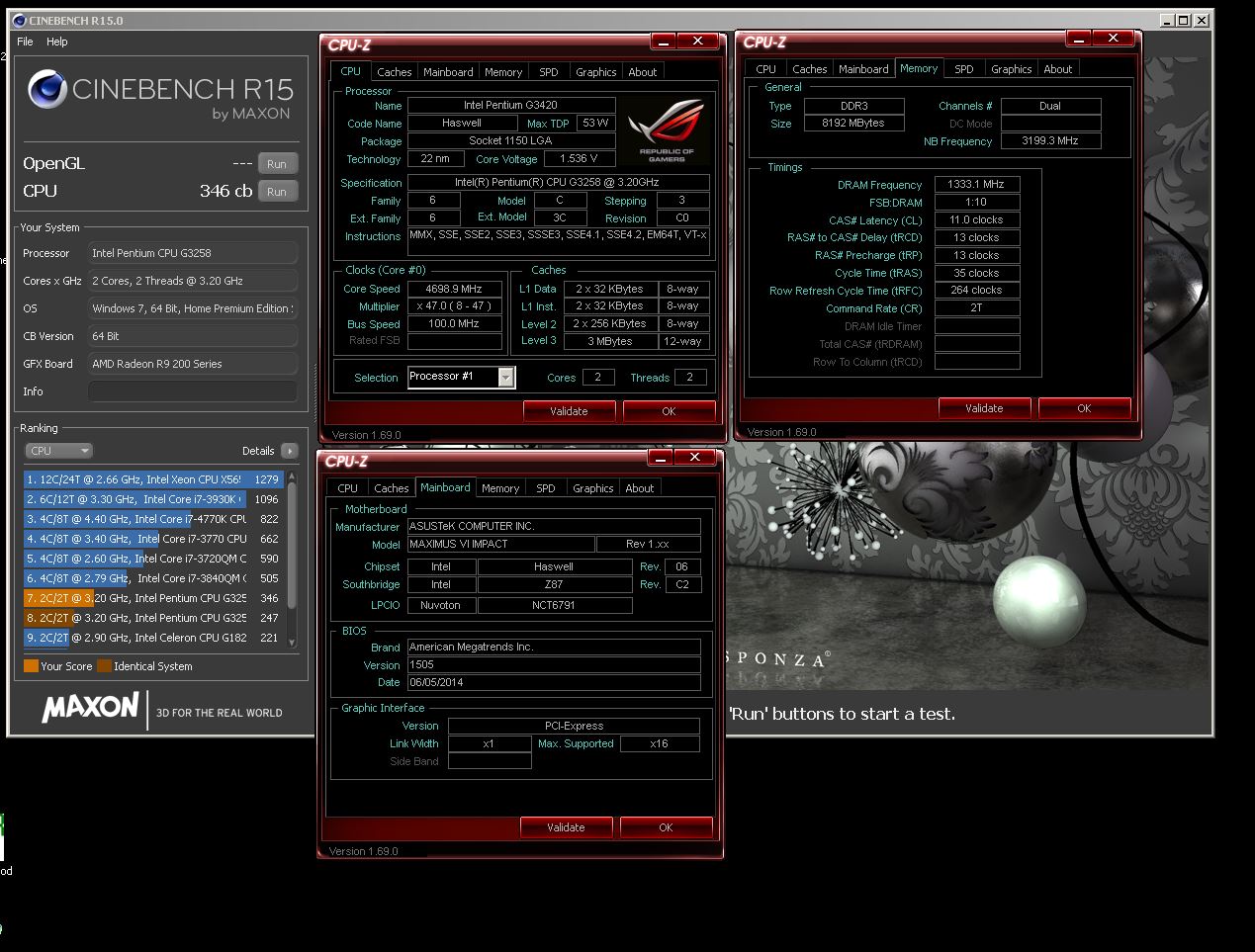Run the OpenGL benchmark test

pos(277,164)
